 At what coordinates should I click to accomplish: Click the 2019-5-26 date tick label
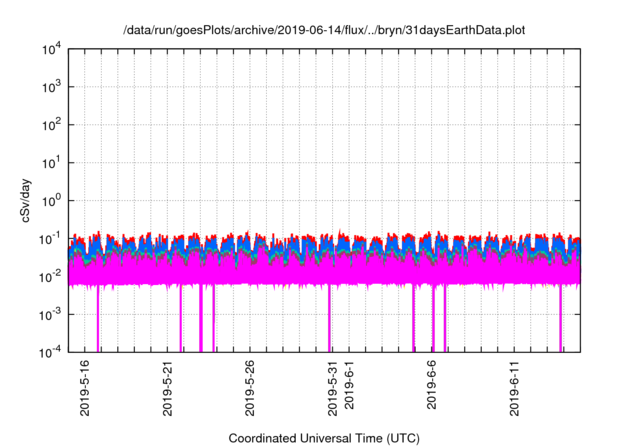[250, 388]
